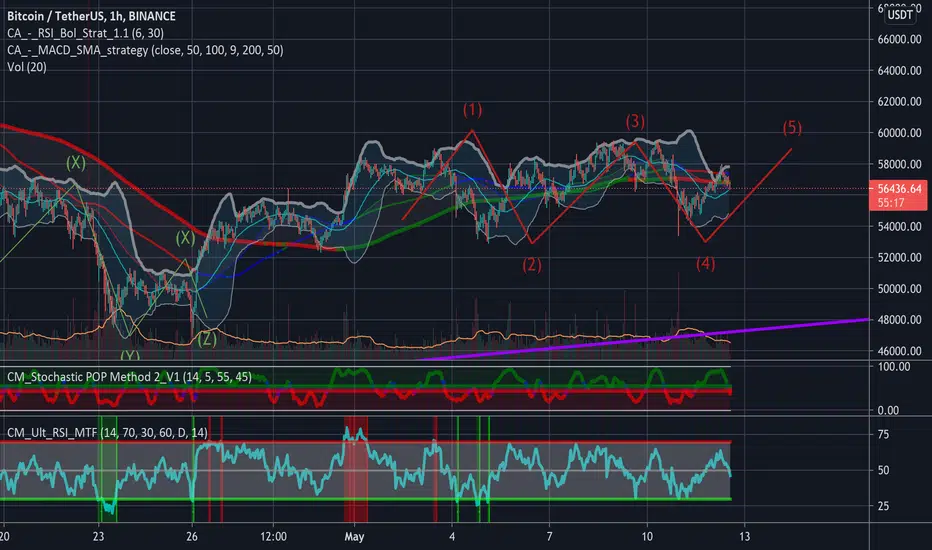Image resolution: width=932 pixels, height=550 pixels.
Task: Select the CM_Ult_RSI_MTF indicator legend
Action: [x=107, y=432]
